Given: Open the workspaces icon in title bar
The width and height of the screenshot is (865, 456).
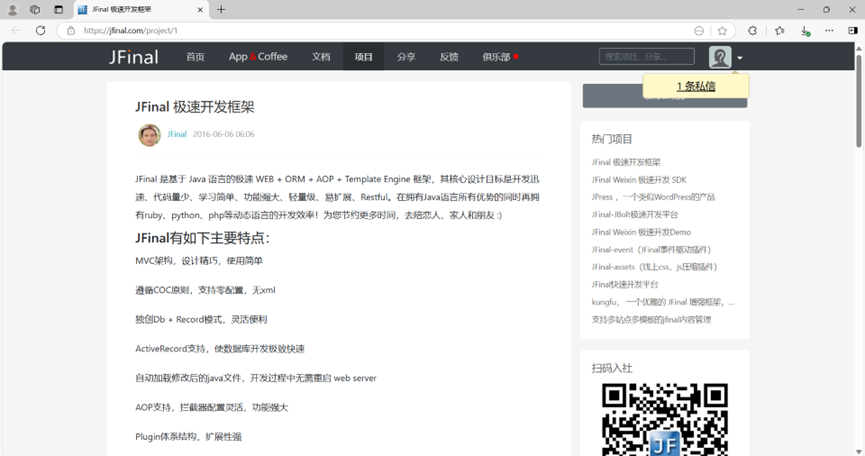Looking at the screenshot, I should point(35,9).
